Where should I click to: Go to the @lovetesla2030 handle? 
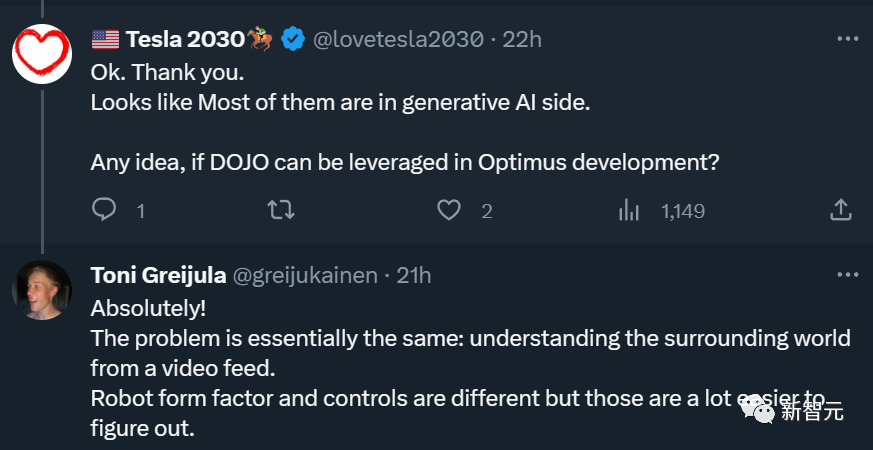pyautogui.click(x=399, y=40)
